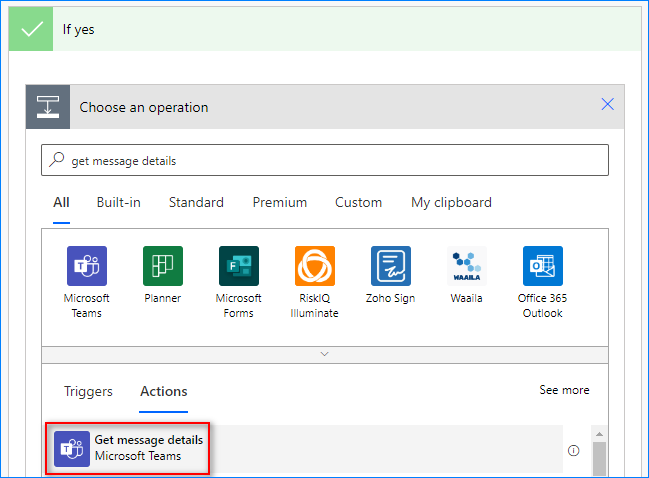The width and height of the screenshot is (649, 478).
Task: Click the info icon beside Get message details
Action: (x=573, y=450)
